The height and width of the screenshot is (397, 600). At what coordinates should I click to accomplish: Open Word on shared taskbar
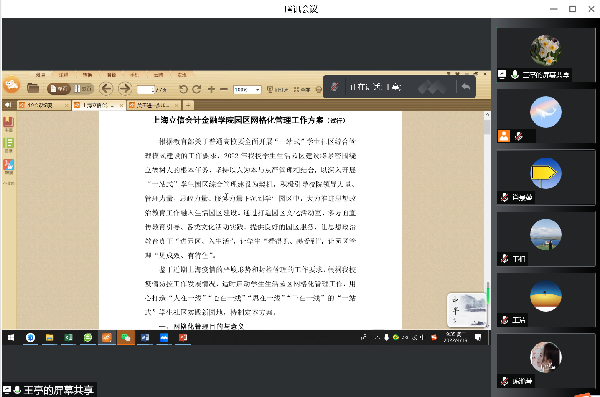click(145, 337)
